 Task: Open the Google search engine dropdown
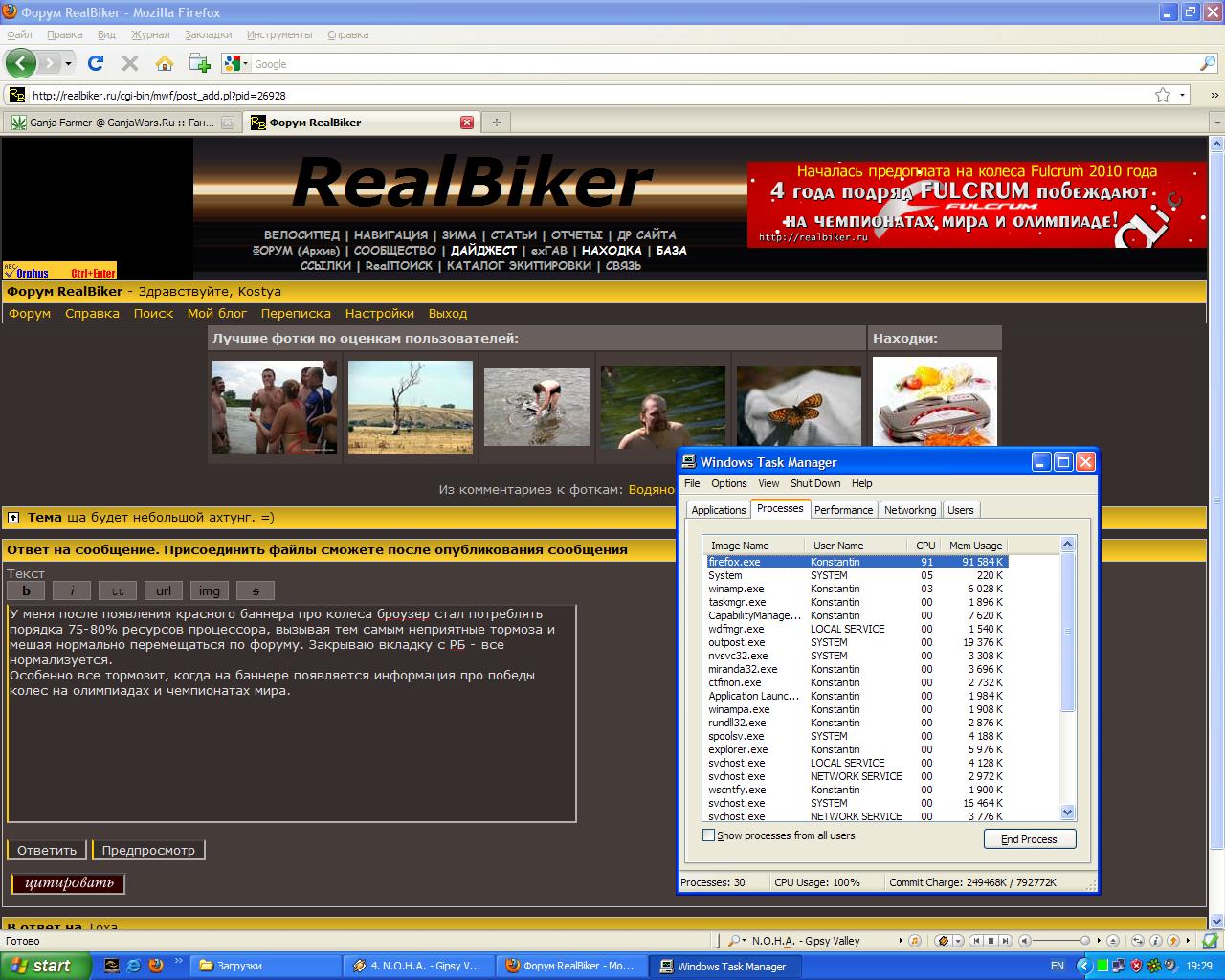coord(235,64)
